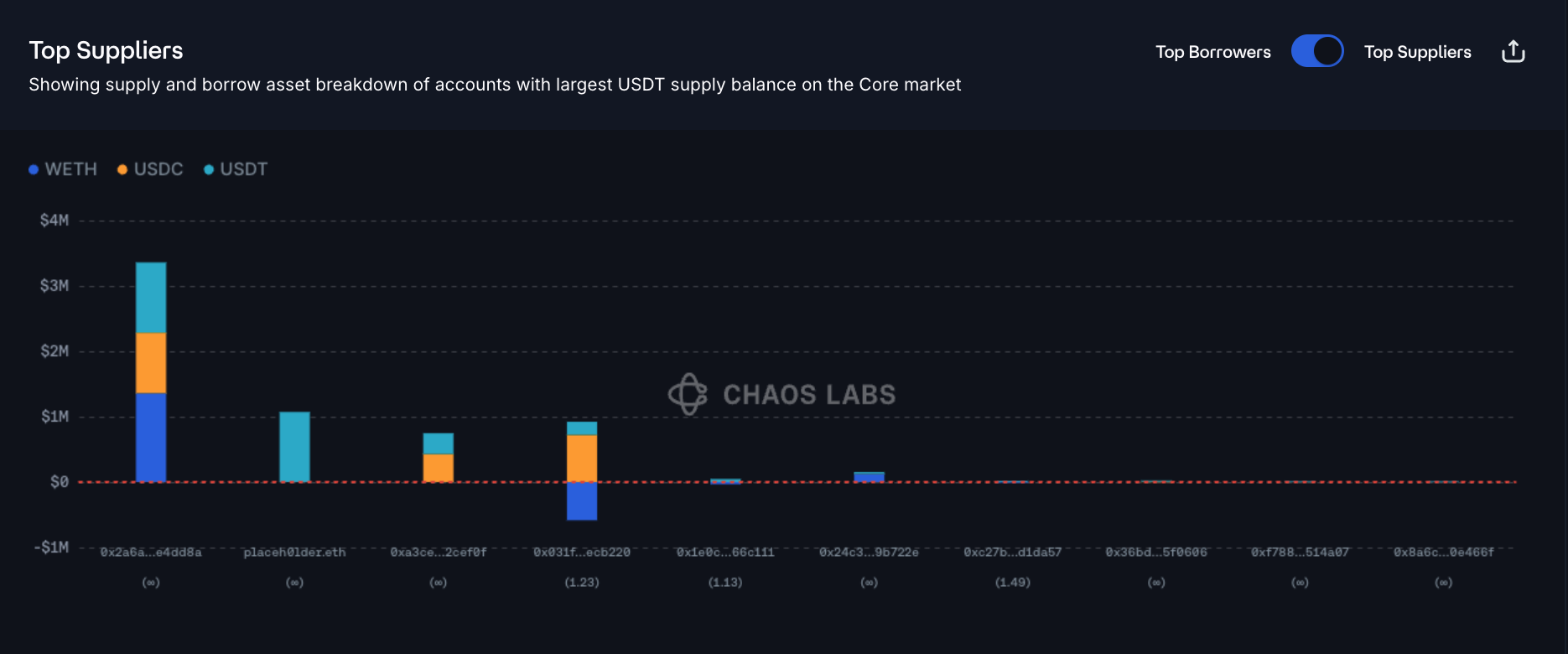Click the 0xa3ce...2cef0f address label
Screen dimensions: 1568x654
coord(438,553)
